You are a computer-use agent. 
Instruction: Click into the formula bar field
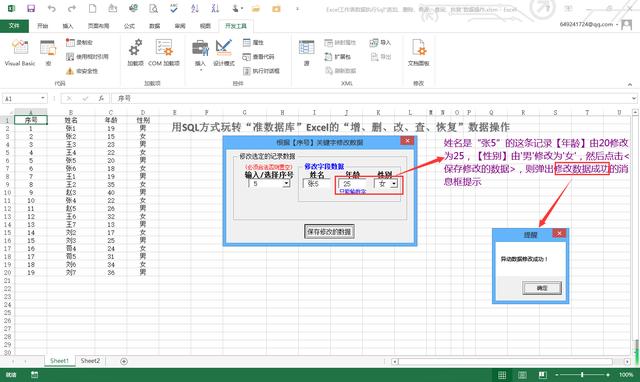371,98
